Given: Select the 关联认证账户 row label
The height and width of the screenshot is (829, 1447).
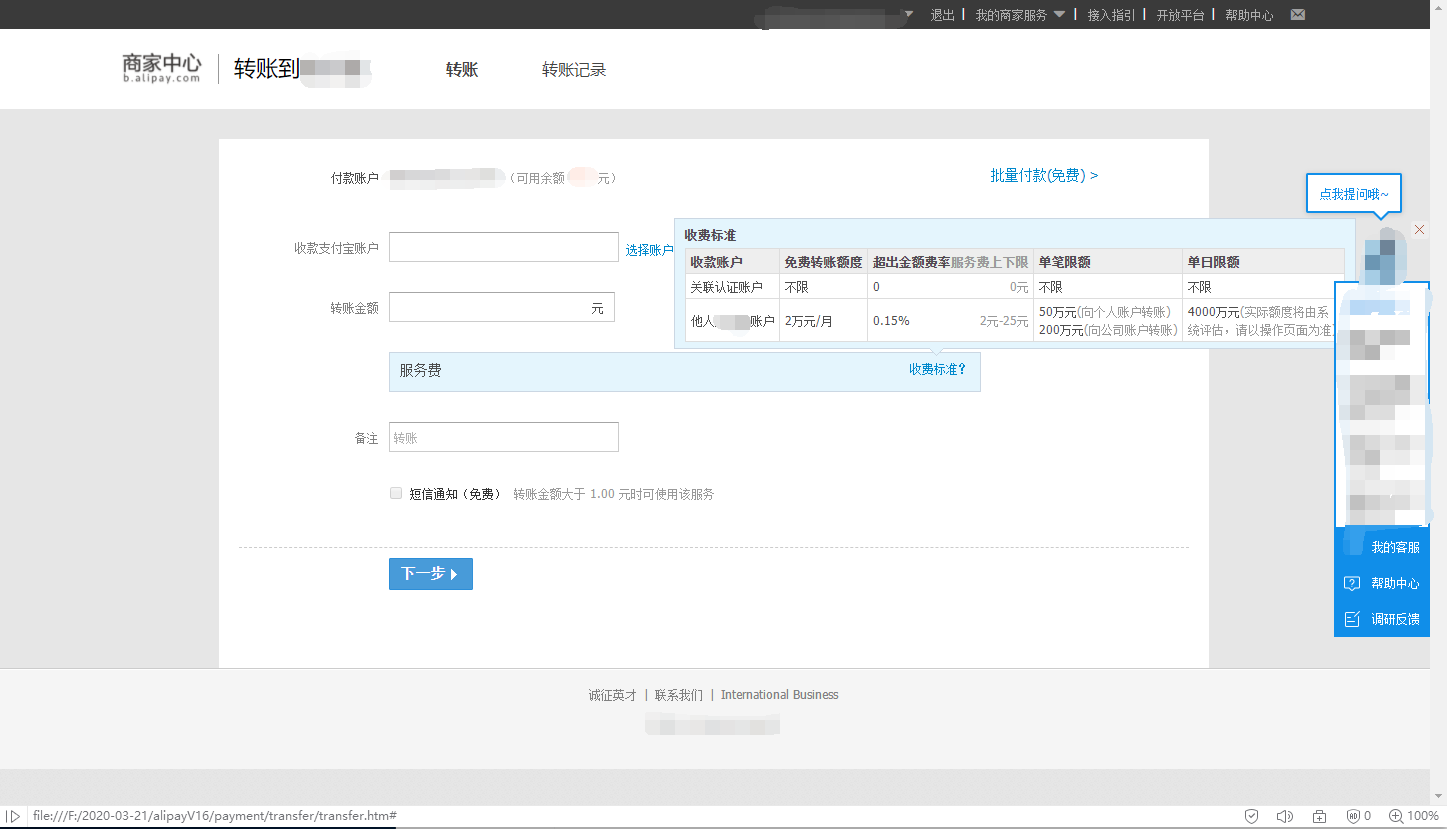Looking at the screenshot, I should click(x=726, y=287).
